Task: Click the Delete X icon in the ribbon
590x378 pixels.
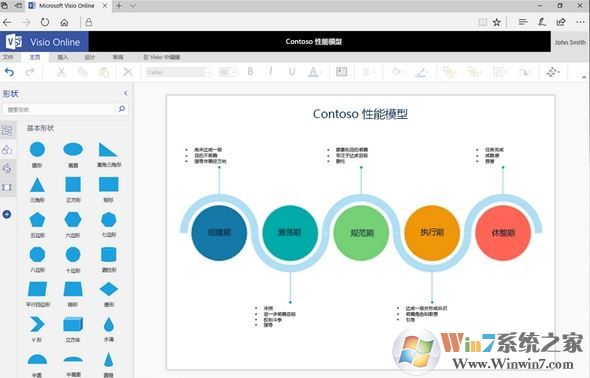Action: [x=128, y=71]
